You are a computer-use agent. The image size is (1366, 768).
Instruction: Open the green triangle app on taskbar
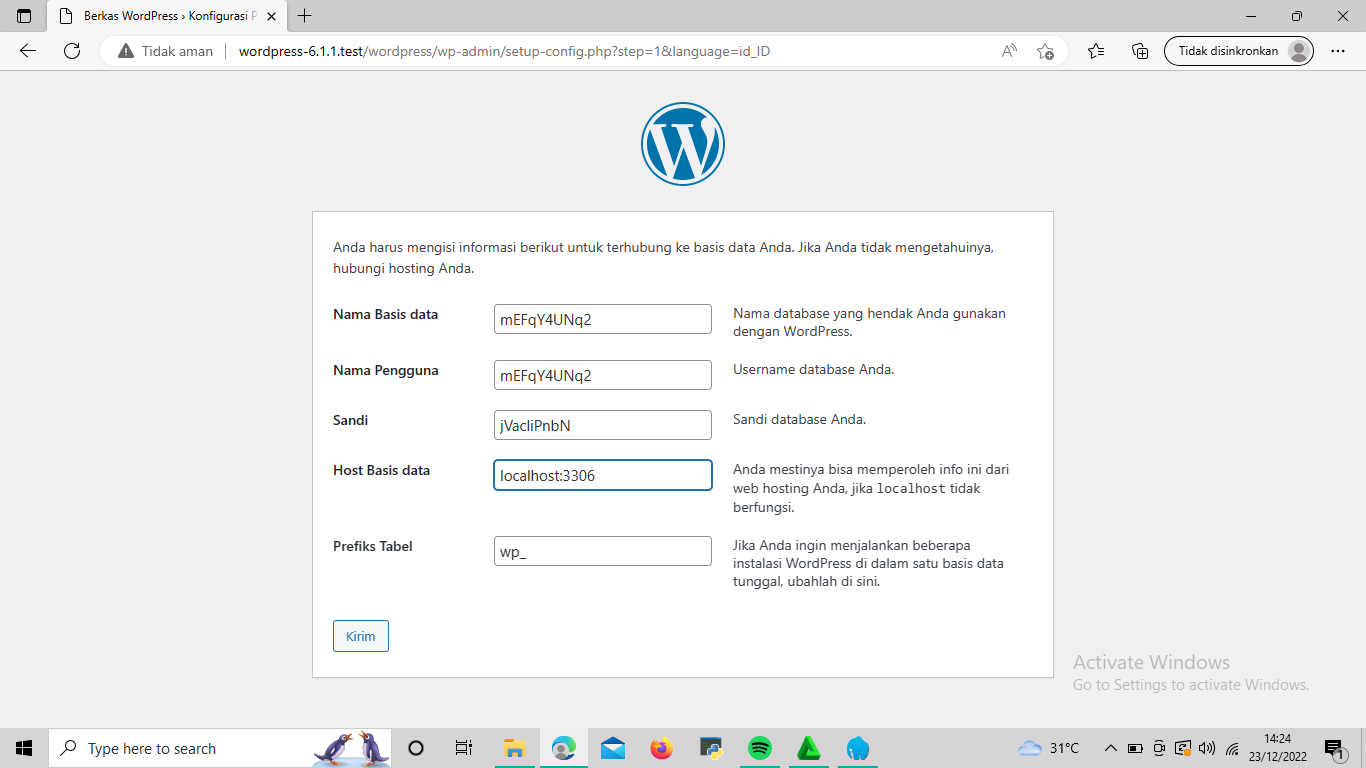[x=809, y=748]
